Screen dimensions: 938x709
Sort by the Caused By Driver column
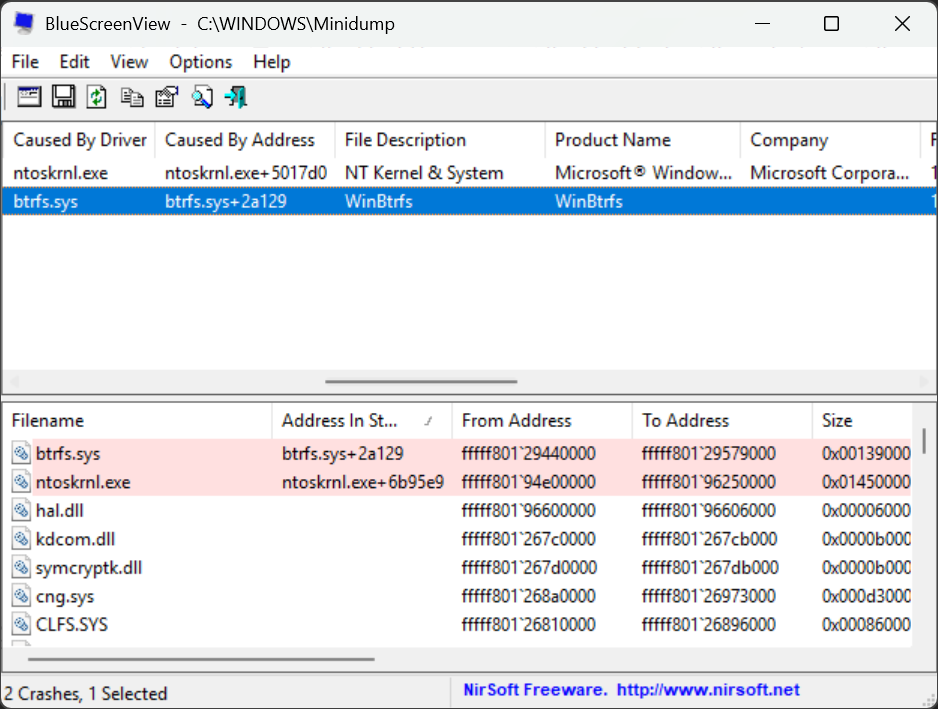coord(80,140)
